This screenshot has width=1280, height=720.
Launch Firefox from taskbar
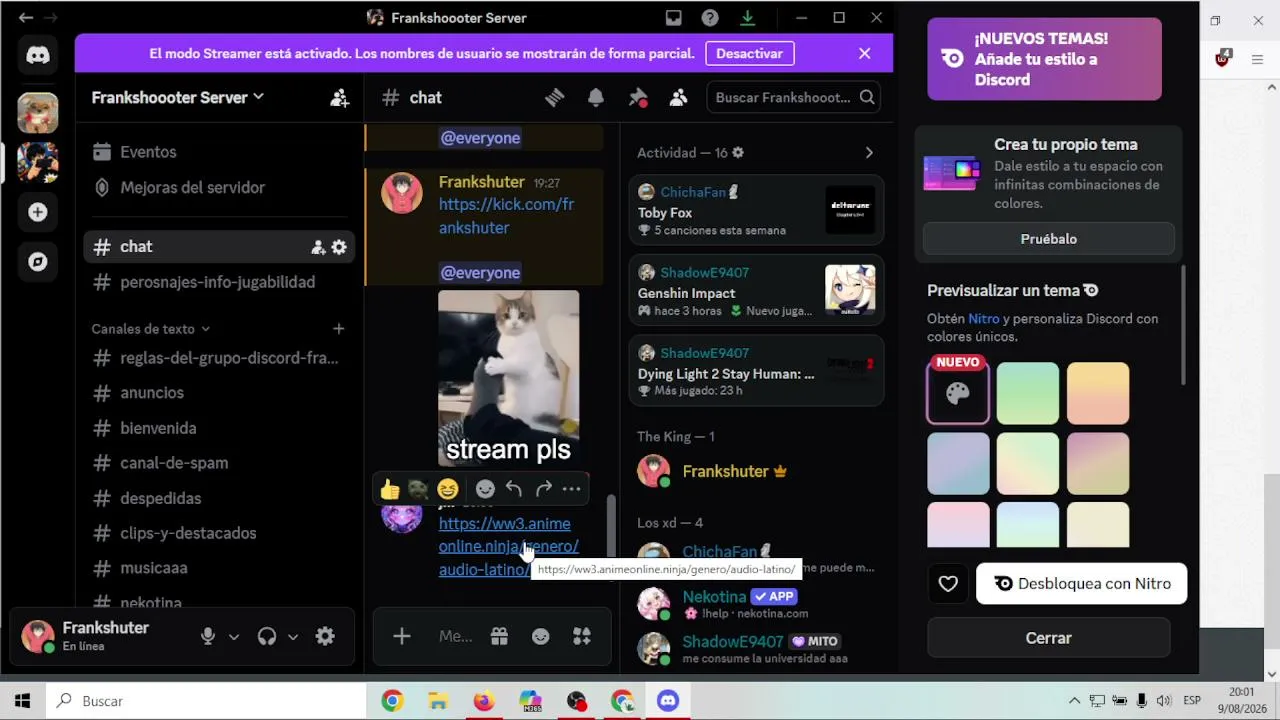click(x=484, y=701)
